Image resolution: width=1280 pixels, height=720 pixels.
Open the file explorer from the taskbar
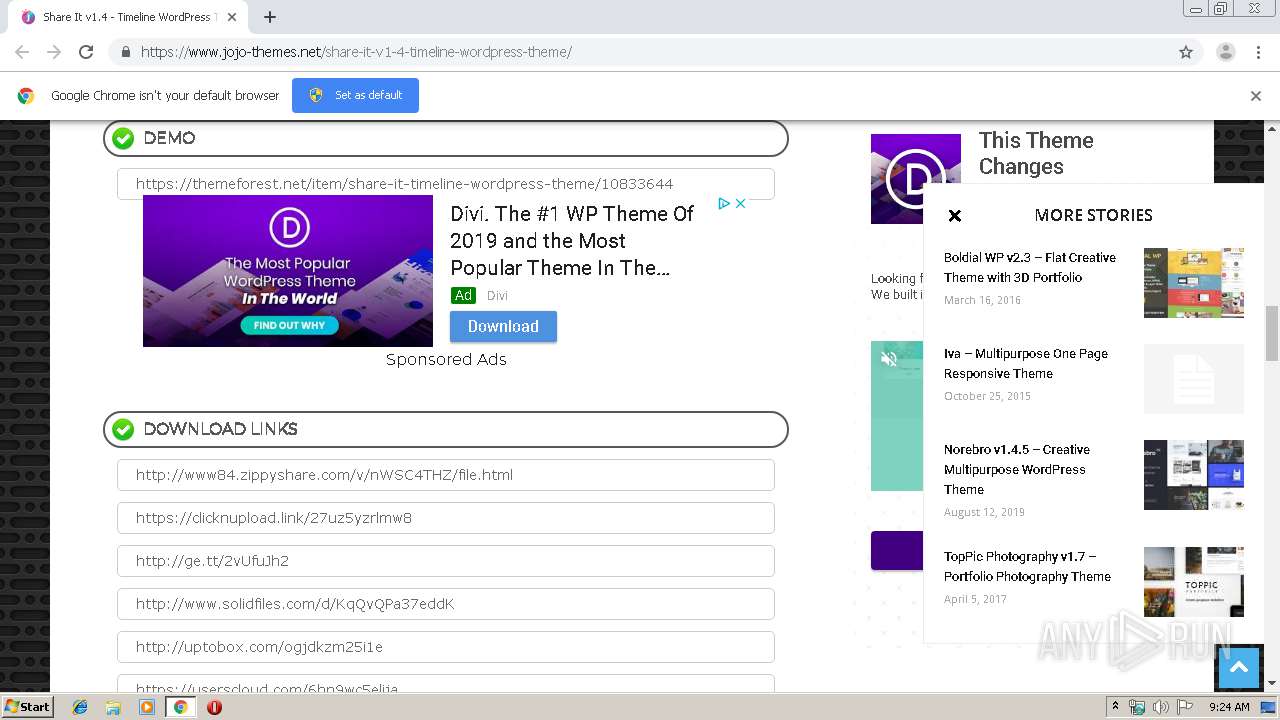(113, 707)
